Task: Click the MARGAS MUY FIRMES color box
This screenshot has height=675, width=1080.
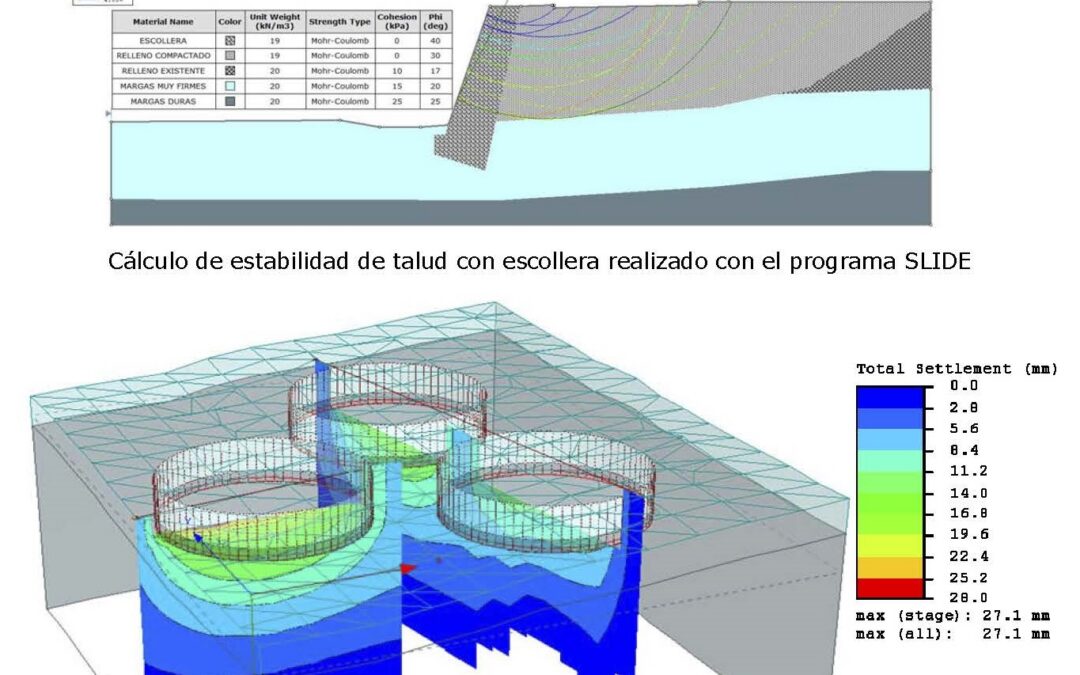Action: 229,85
